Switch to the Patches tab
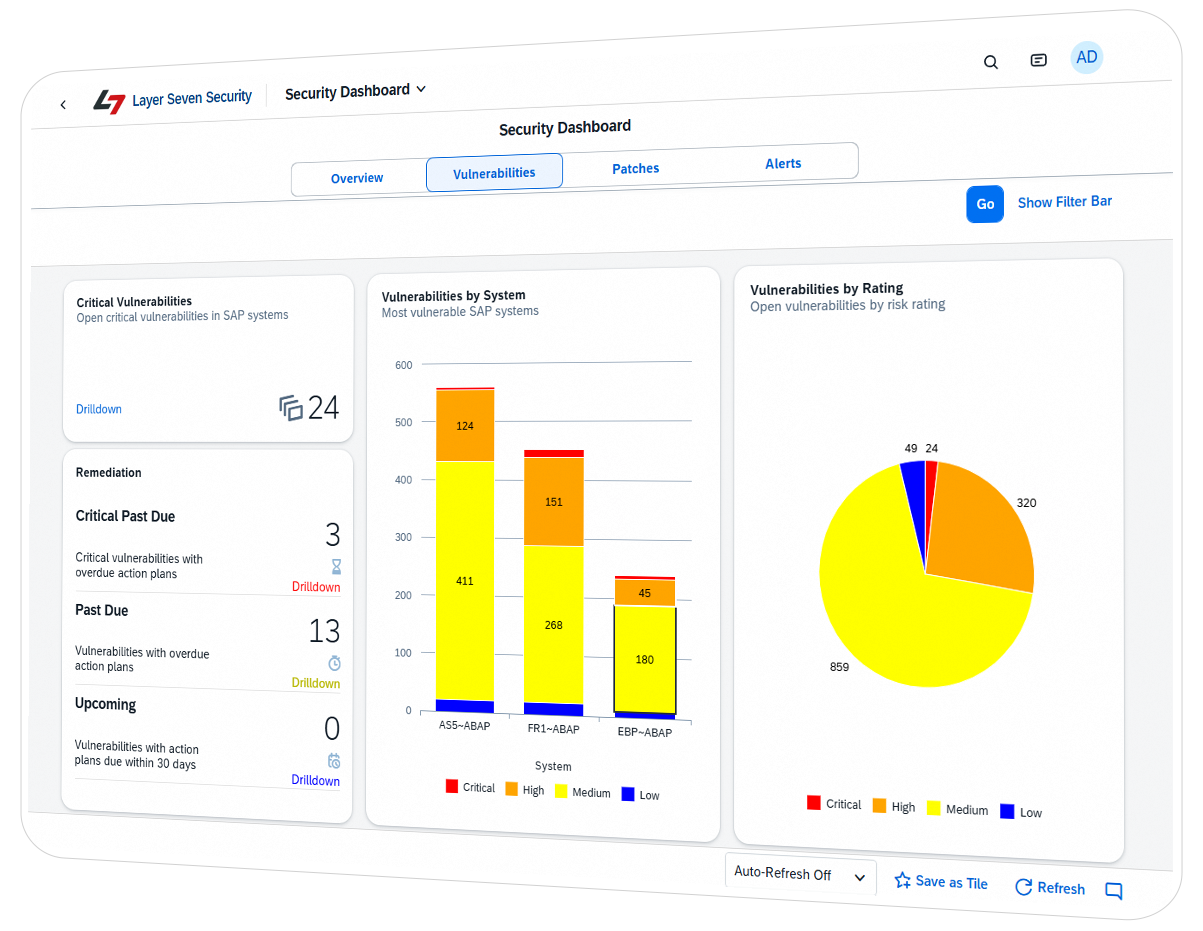The image size is (1203, 931). click(635, 168)
